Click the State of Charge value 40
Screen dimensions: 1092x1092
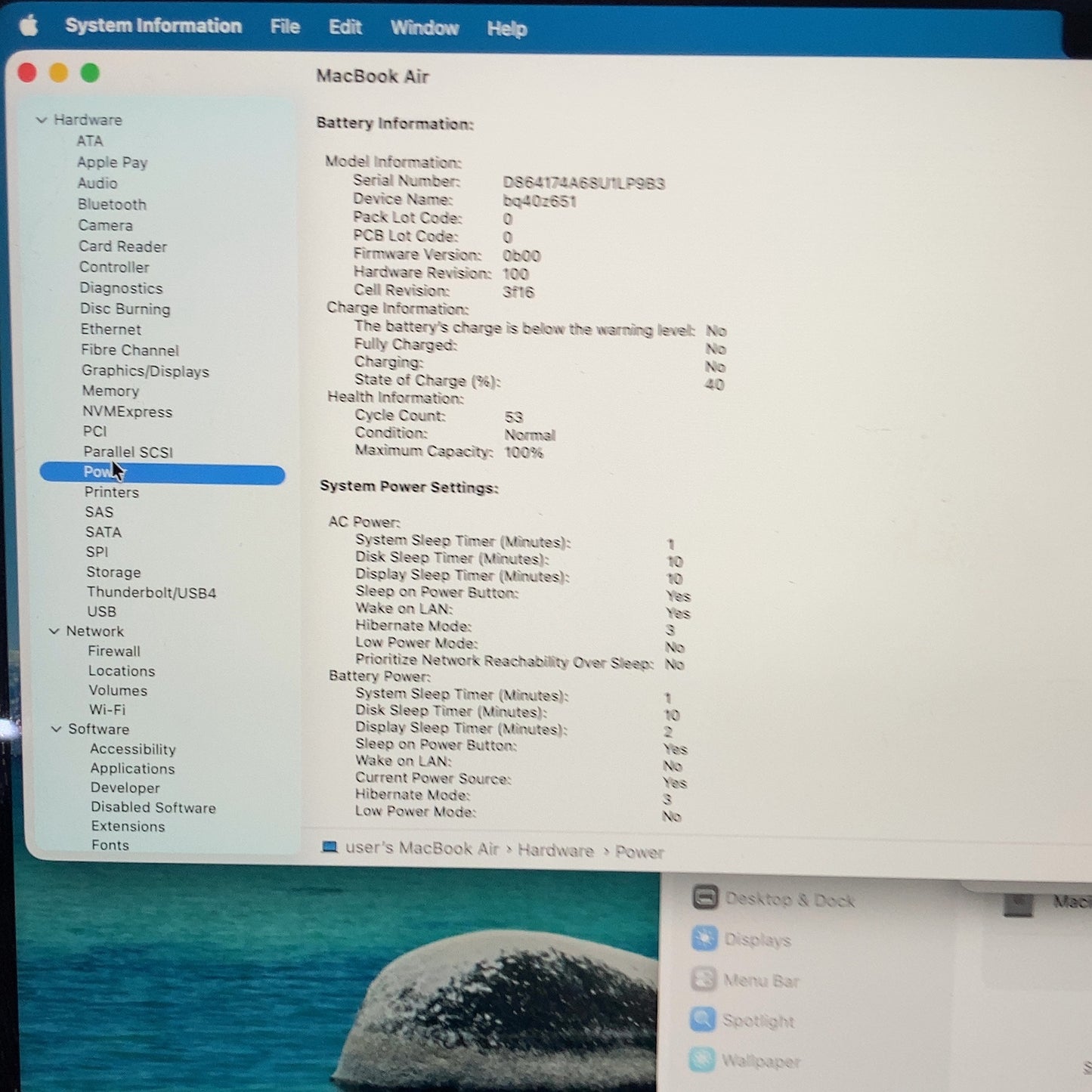[714, 385]
